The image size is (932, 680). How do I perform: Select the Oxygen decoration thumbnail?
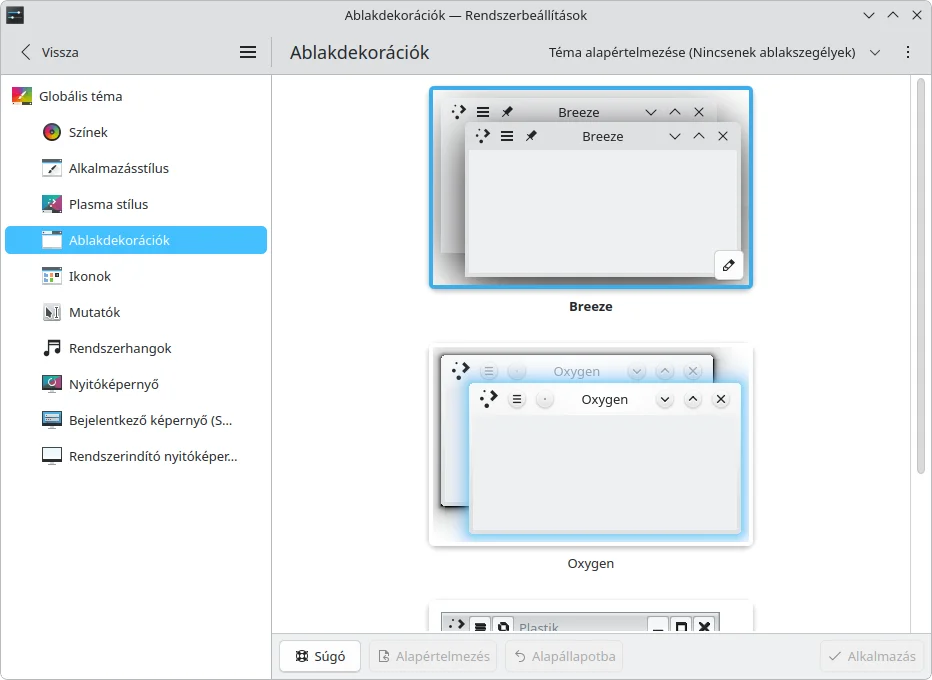click(x=591, y=445)
